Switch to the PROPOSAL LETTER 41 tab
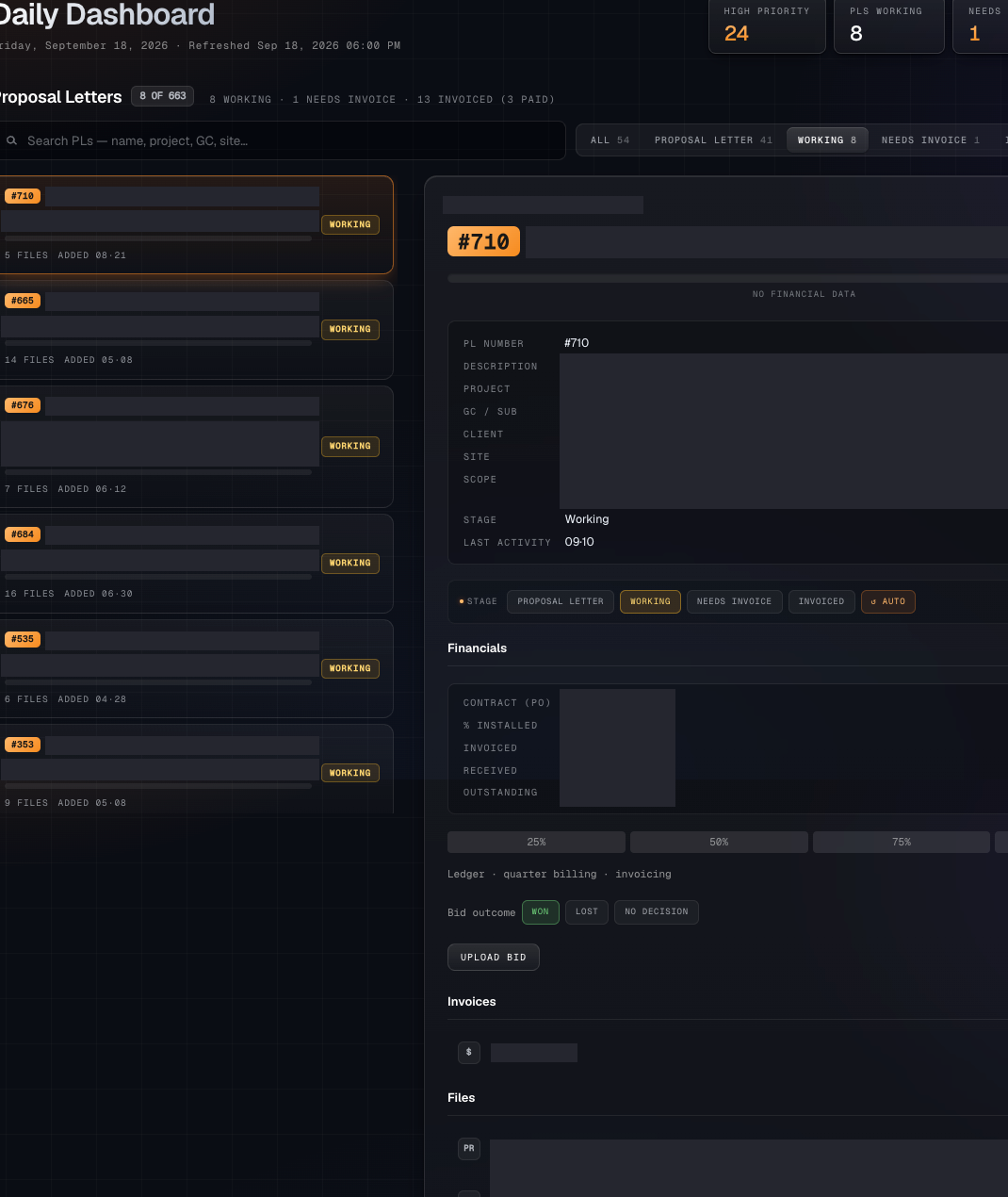Screen dimensions: 1008x1197 [x=713, y=140]
